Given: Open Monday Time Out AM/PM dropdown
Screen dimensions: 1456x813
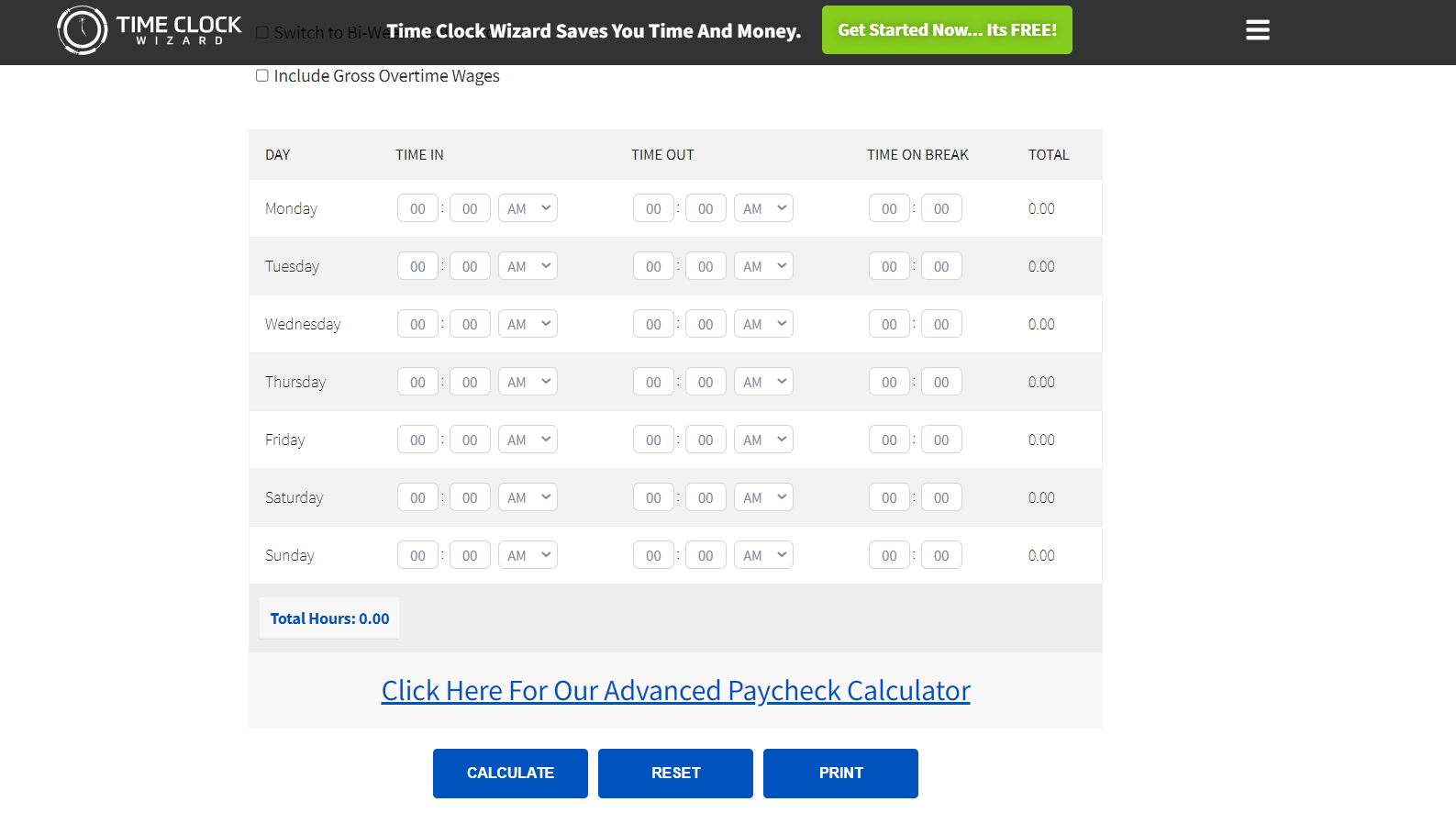Looking at the screenshot, I should (x=763, y=208).
